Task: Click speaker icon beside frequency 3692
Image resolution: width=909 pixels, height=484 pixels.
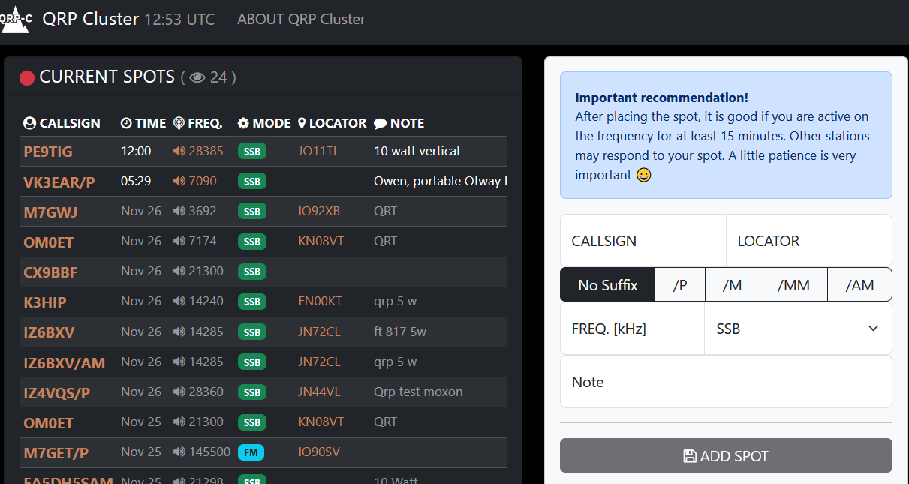Action: (x=179, y=211)
